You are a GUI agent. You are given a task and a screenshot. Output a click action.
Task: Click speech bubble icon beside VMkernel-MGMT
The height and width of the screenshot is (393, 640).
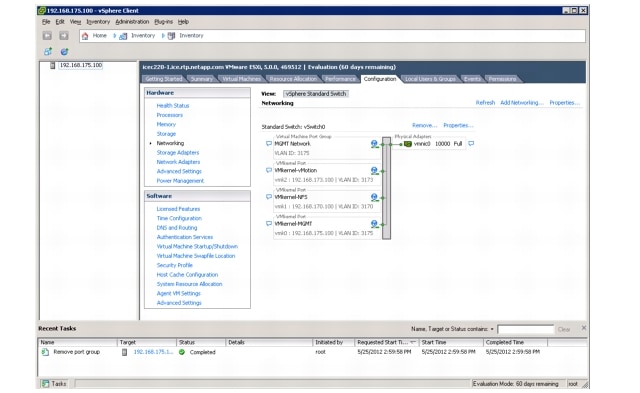[x=269, y=224]
